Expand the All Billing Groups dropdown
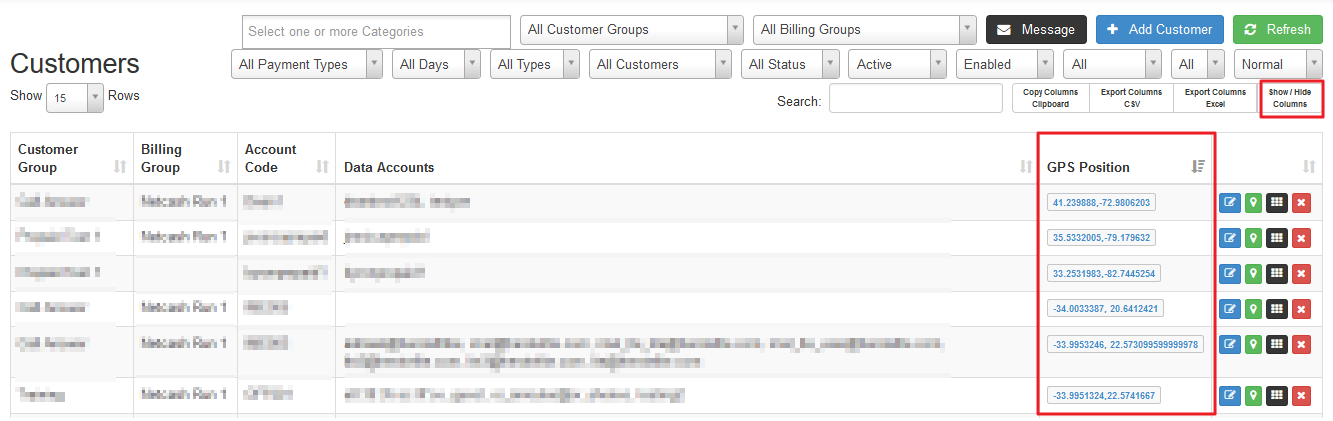The width and height of the screenshot is (1333, 421). (865, 30)
